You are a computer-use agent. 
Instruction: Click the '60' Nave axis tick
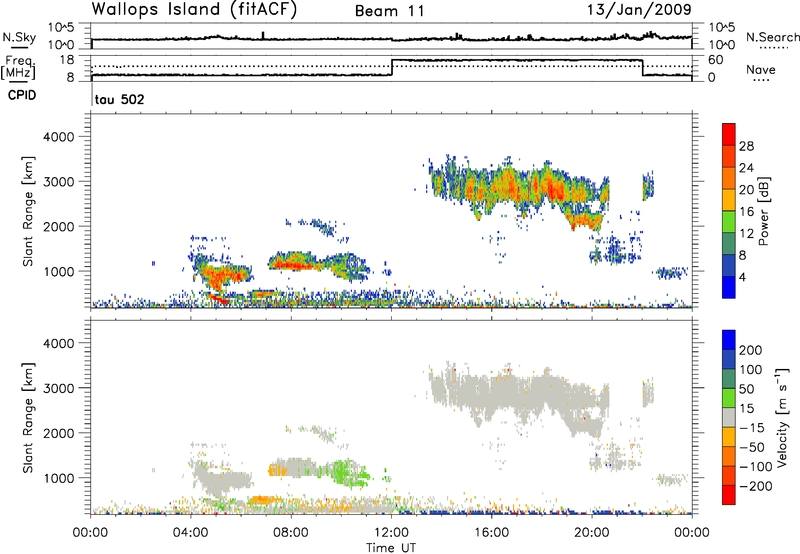tap(715, 60)
